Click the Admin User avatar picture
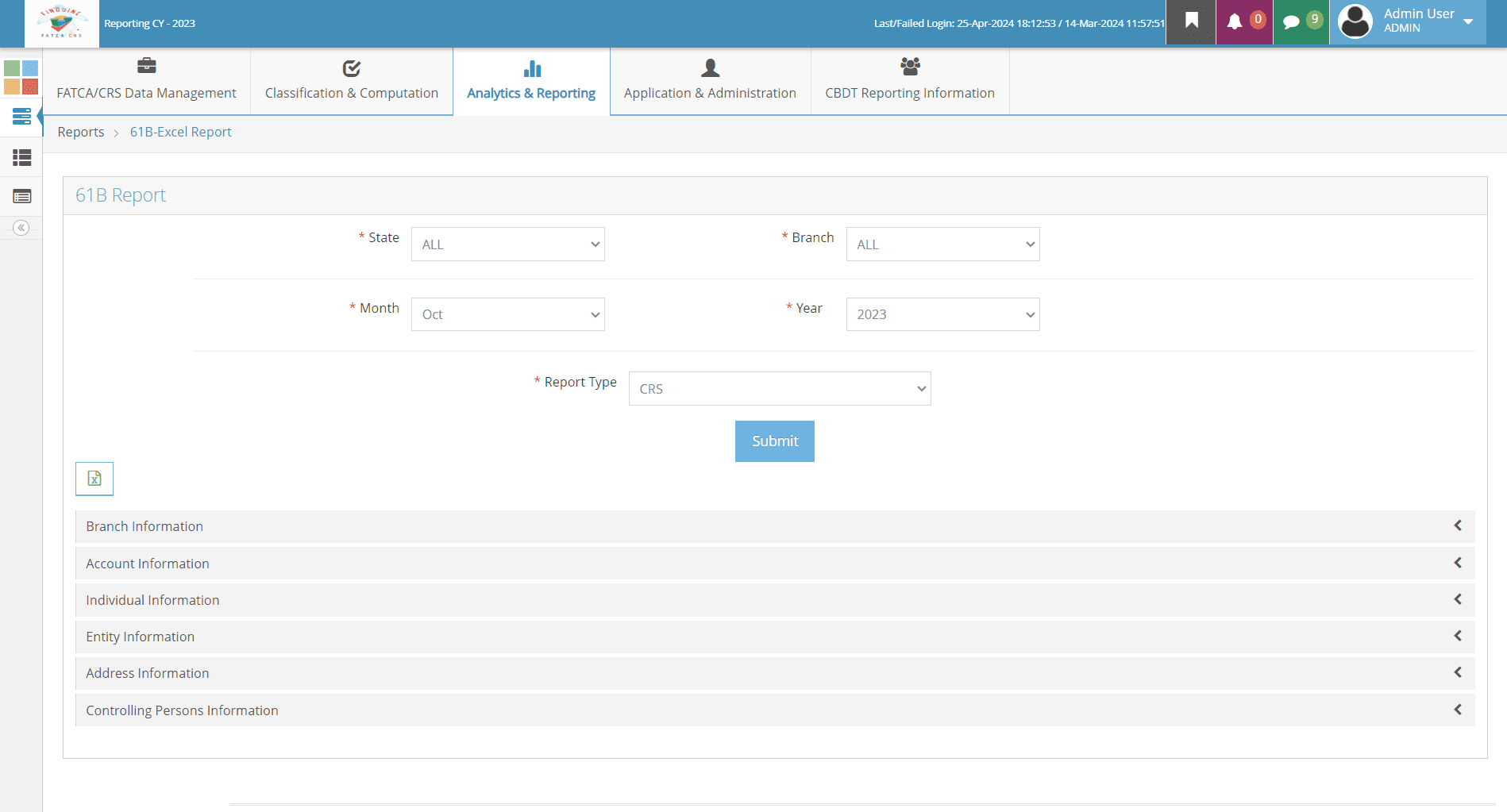This screenshot has width=1507, height=812. coord(1355,21)
